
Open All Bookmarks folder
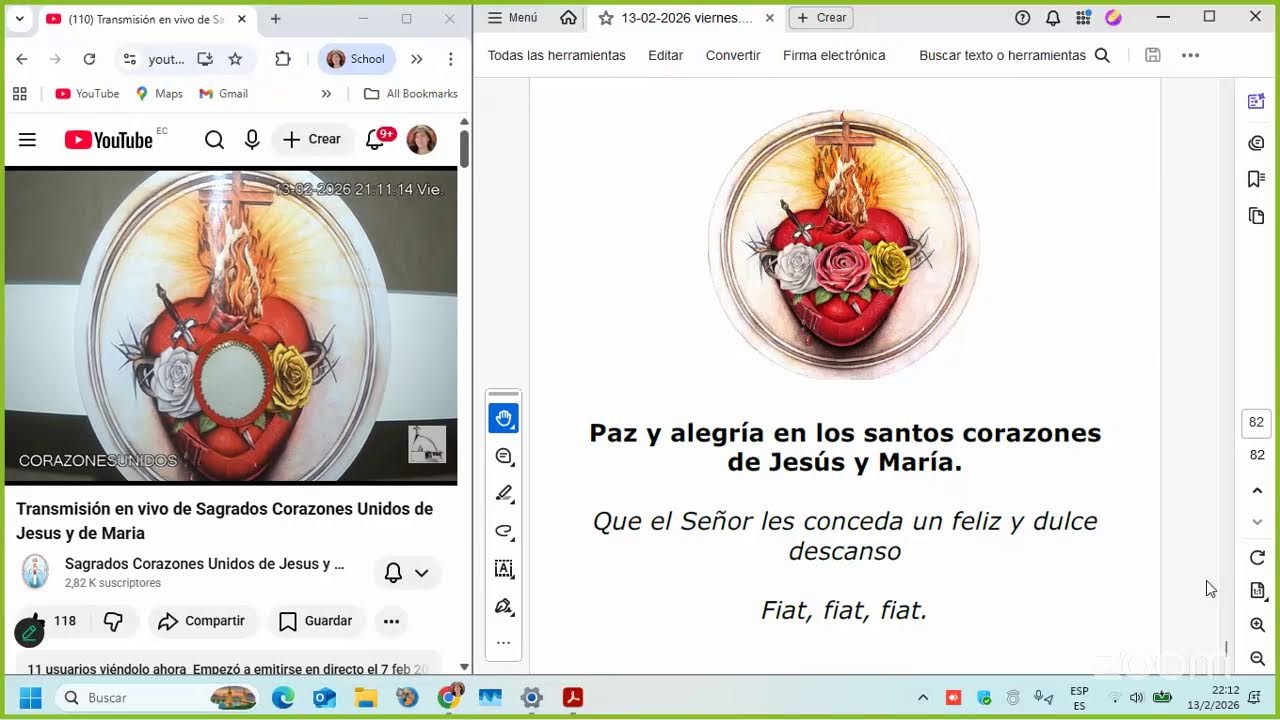point(411,93)
